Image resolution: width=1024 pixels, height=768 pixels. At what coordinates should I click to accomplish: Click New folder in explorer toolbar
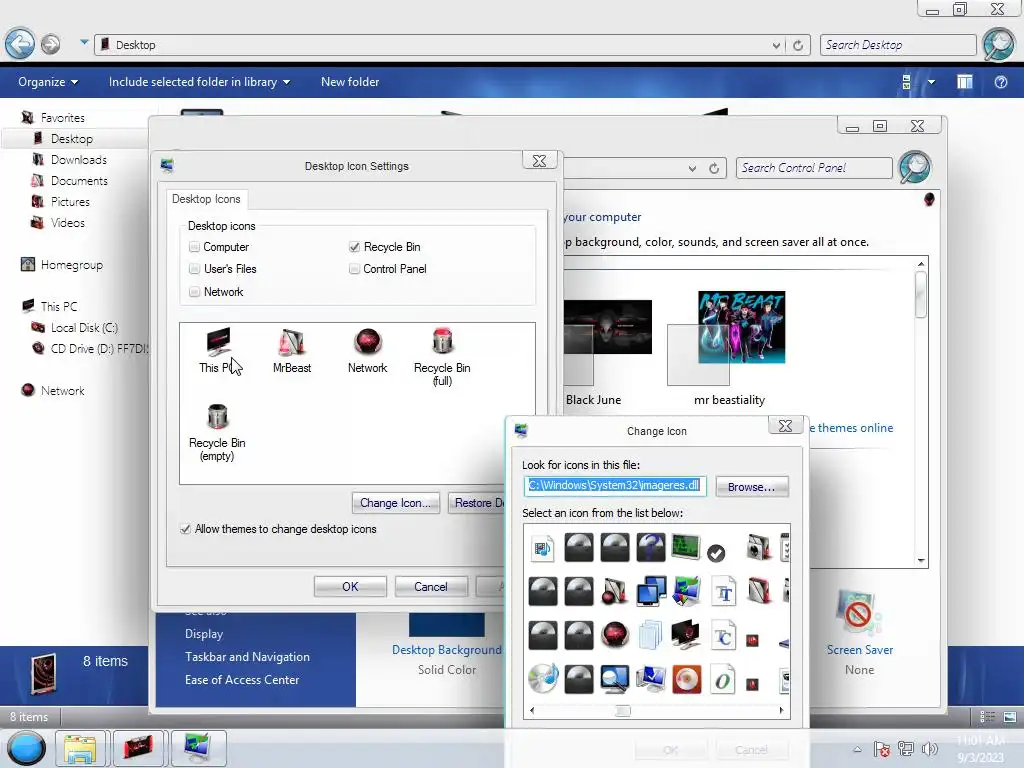[350, 82]
